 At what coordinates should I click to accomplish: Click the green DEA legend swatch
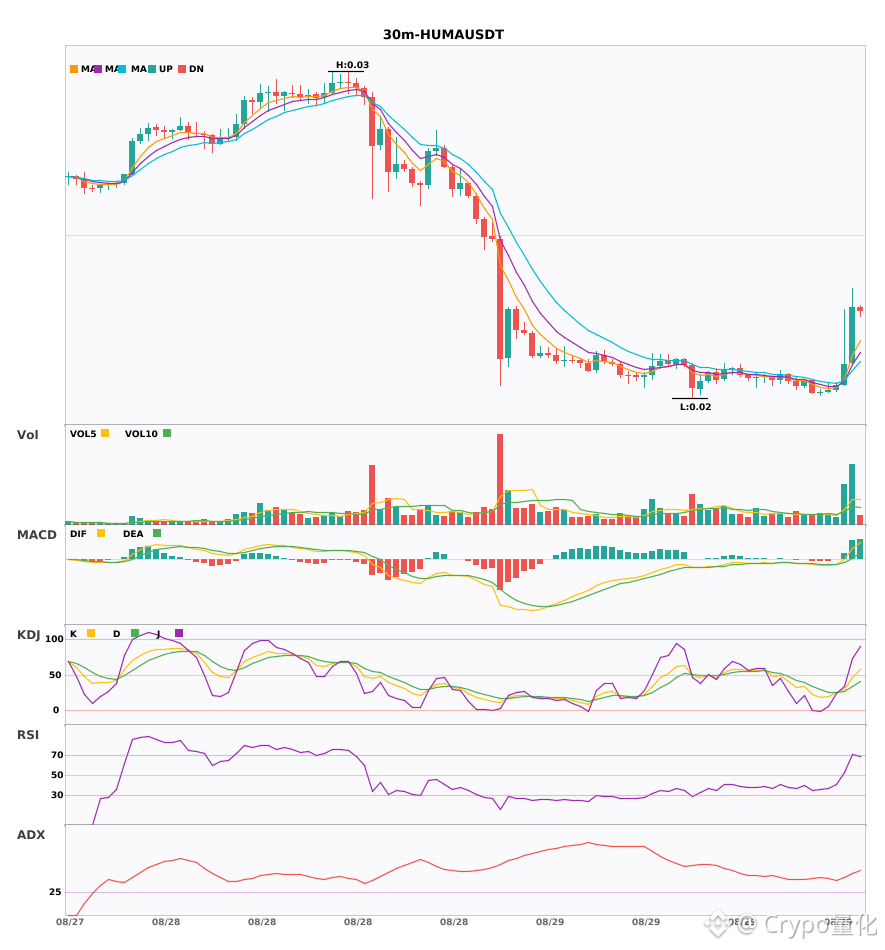157,533
